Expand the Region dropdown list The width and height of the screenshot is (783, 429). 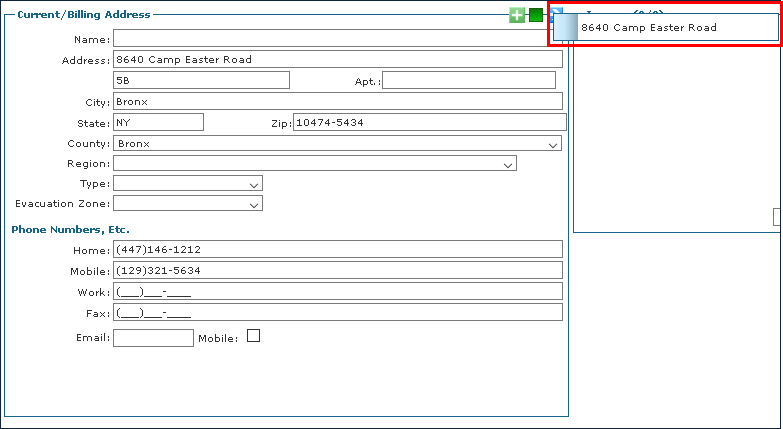[315, 164]
